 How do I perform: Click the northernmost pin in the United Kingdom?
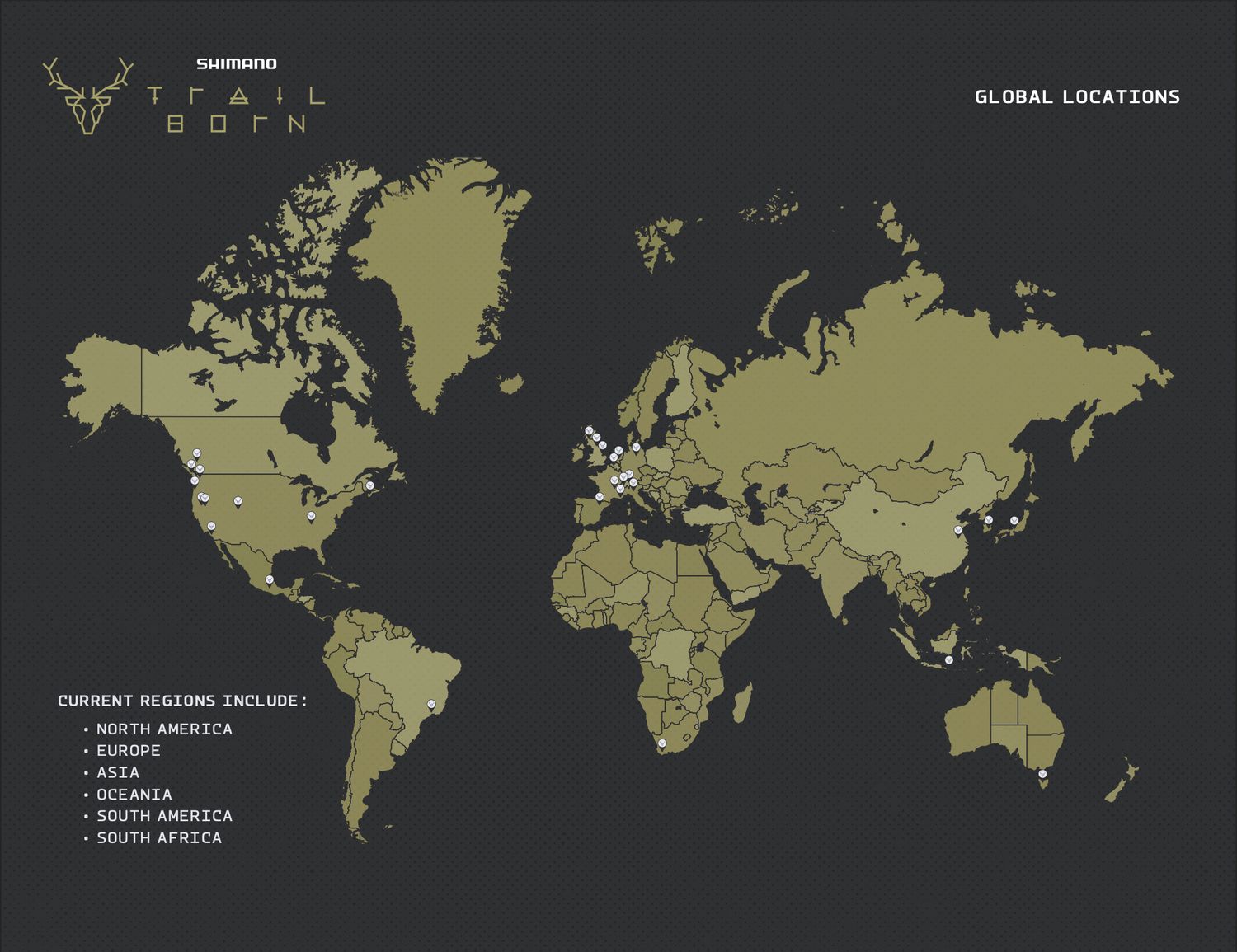point(589,430)
